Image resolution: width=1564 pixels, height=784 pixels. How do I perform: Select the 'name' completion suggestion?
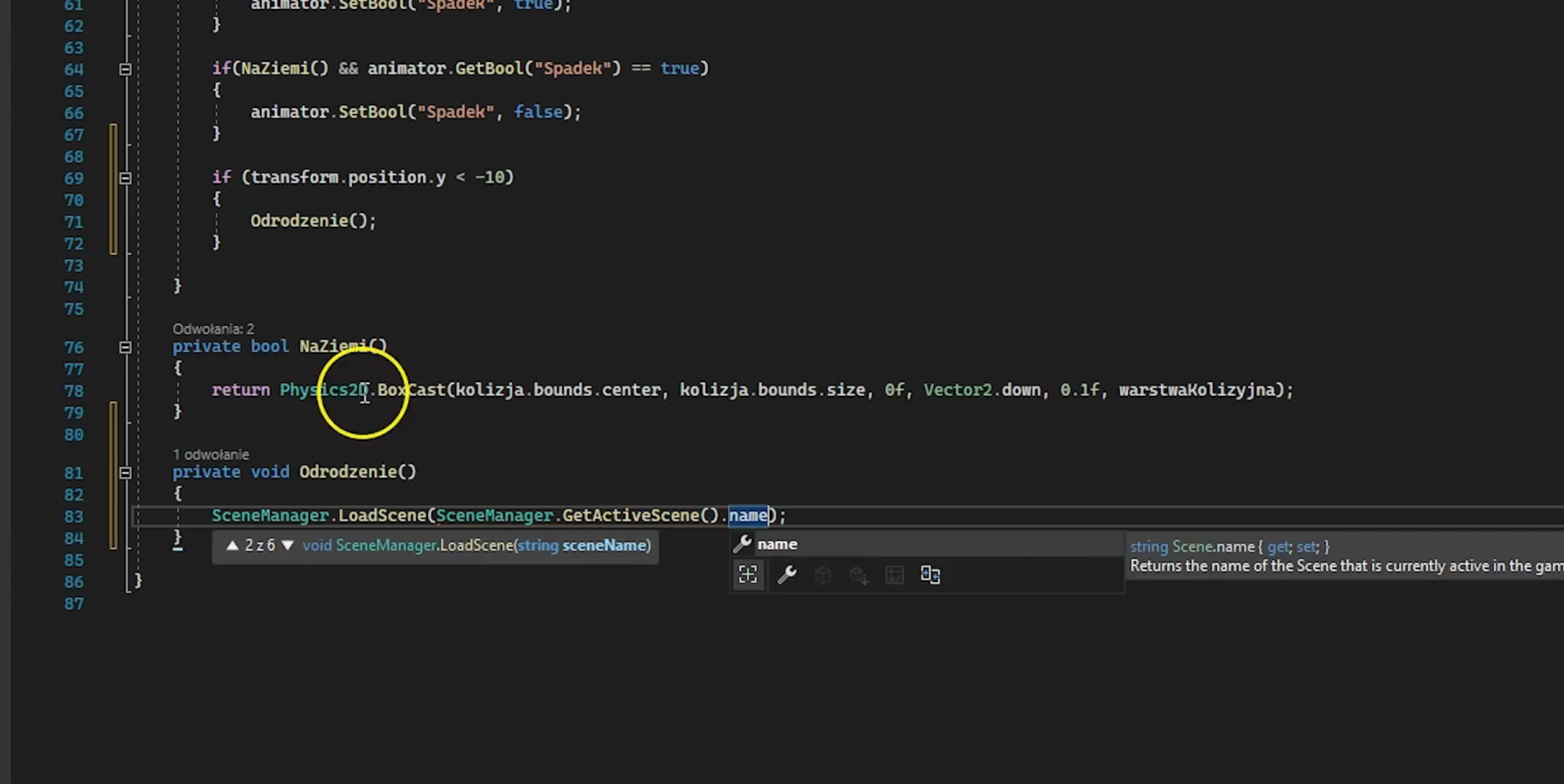point(777,544)
